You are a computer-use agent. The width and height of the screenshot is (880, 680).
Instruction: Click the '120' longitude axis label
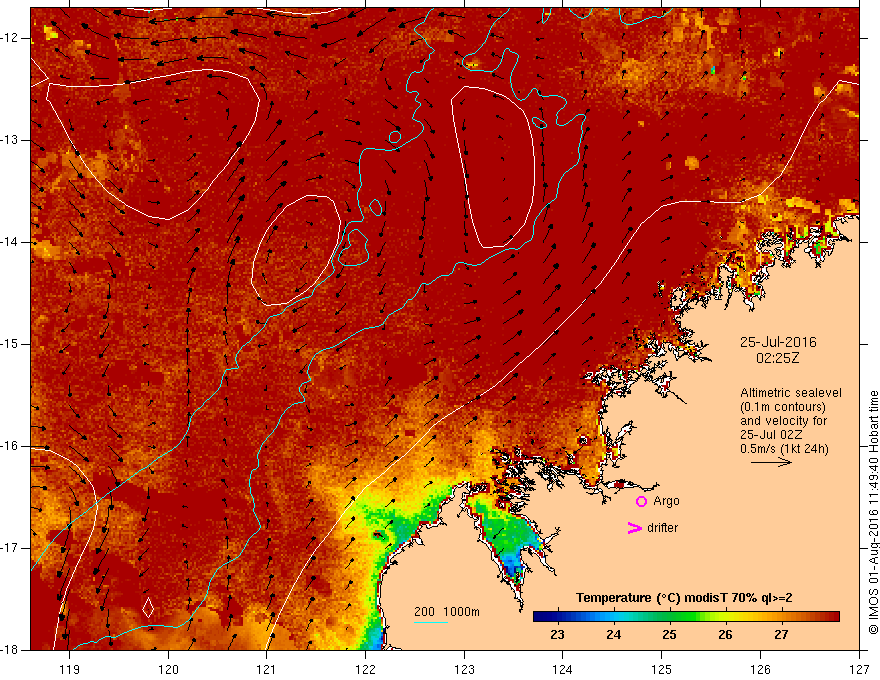coord(168,669)
